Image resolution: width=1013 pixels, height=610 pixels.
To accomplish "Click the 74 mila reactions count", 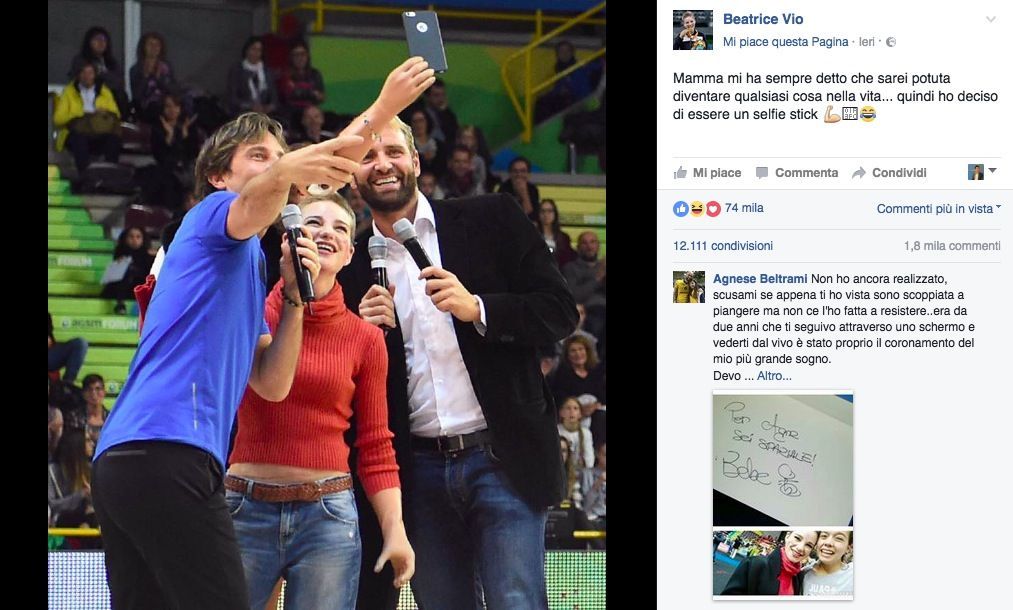I will click(x=744, y=208).
